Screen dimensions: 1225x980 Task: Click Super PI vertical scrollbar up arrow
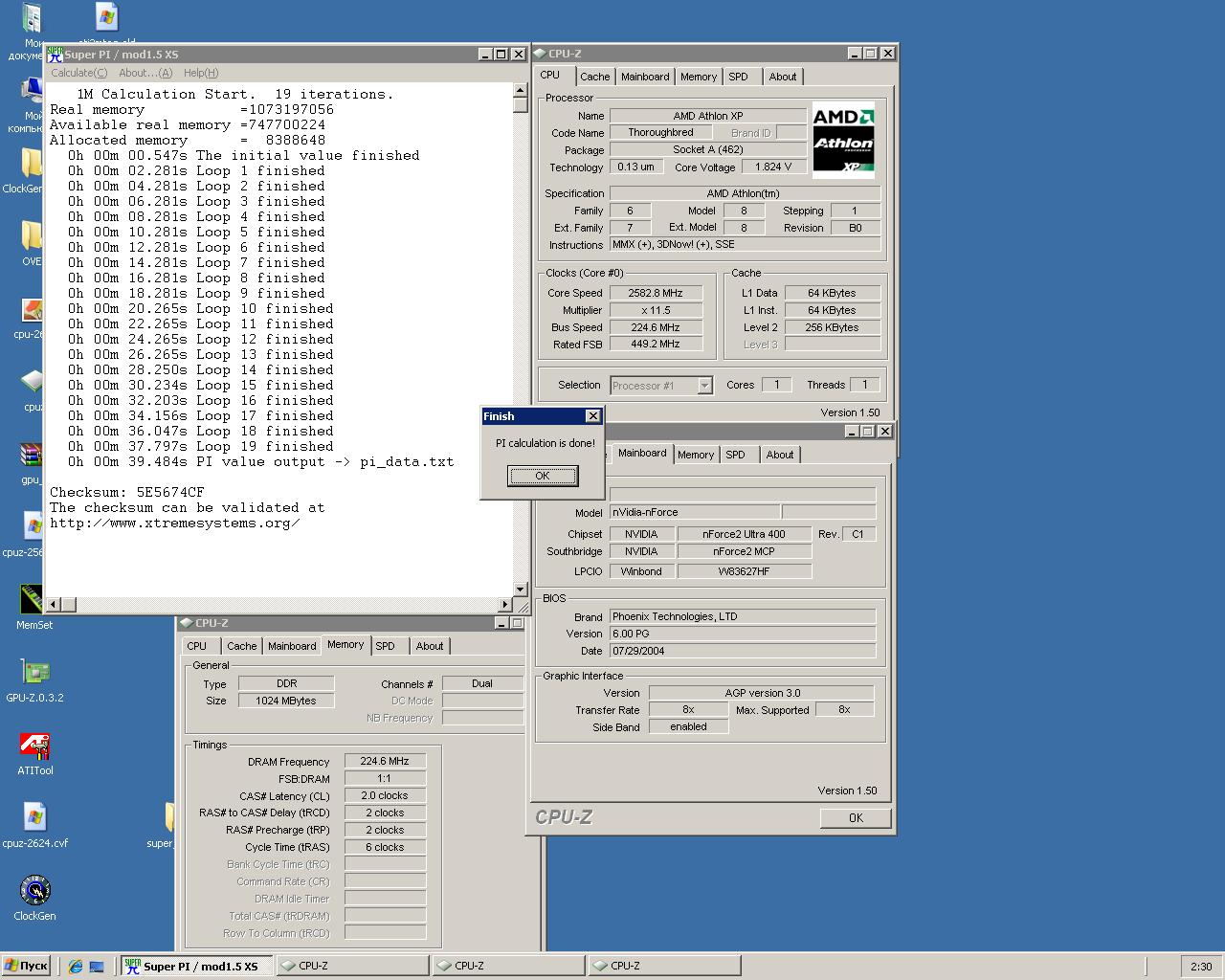coord(521,90)
